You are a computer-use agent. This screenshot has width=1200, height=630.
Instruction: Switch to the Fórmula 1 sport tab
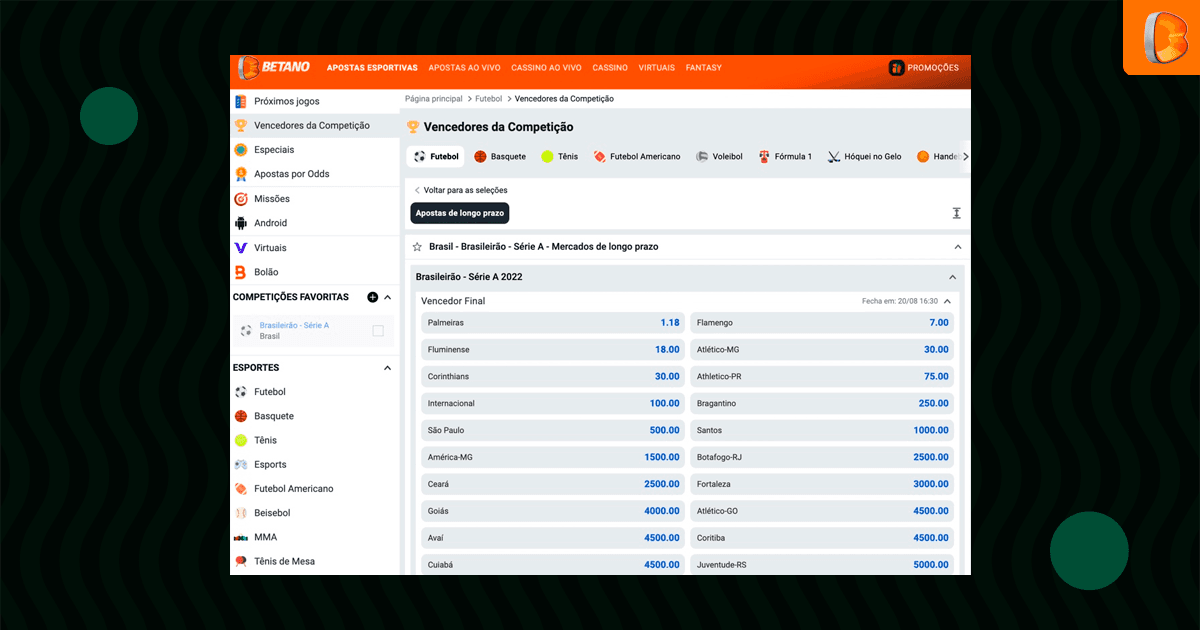pyautogui.click(x=786, y=157)
